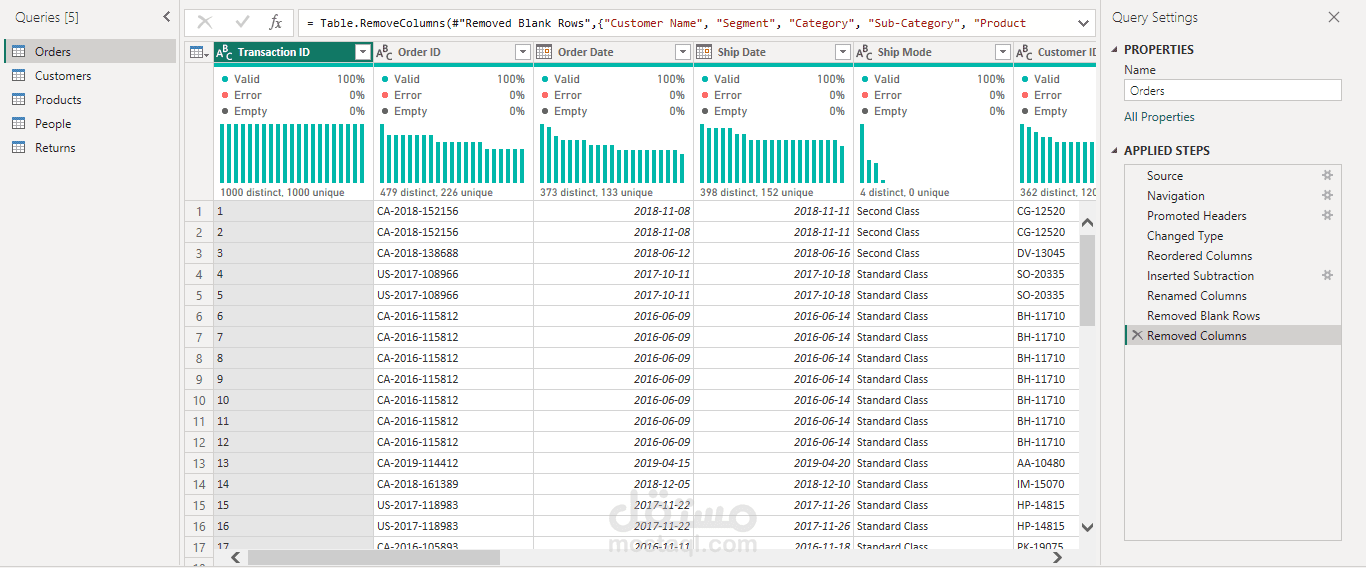Expand the formula bar with chevron
This screenshot has width=1366, height=568.
1084,22
